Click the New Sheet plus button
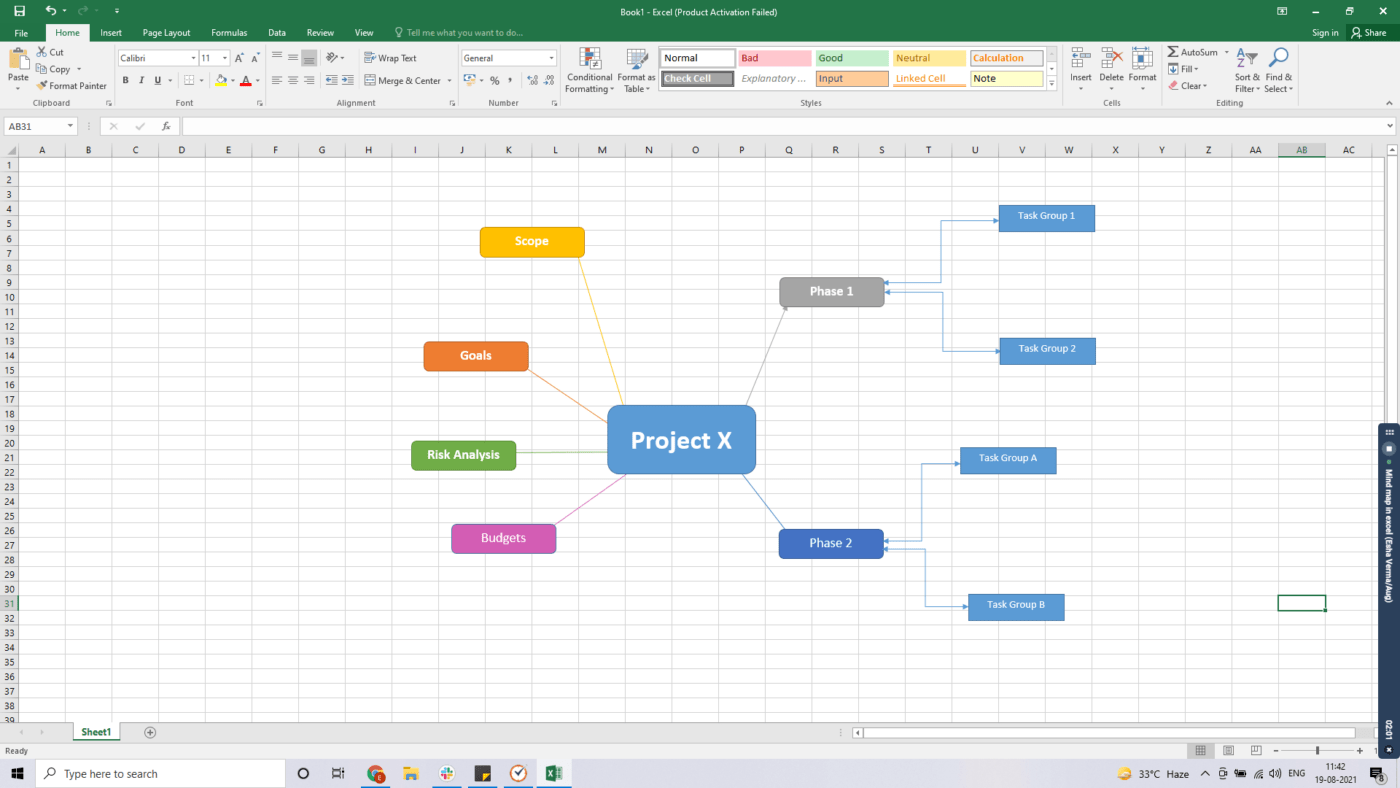1400x788 pixels. pyautogui.click(x=150, y=732)
